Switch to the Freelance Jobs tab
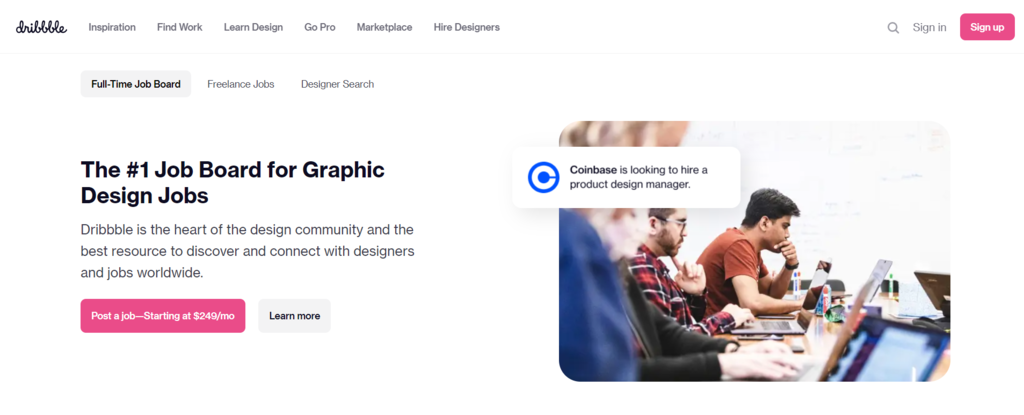Image resolution: width=1024 pixels, height=415 pixels. 240,84
